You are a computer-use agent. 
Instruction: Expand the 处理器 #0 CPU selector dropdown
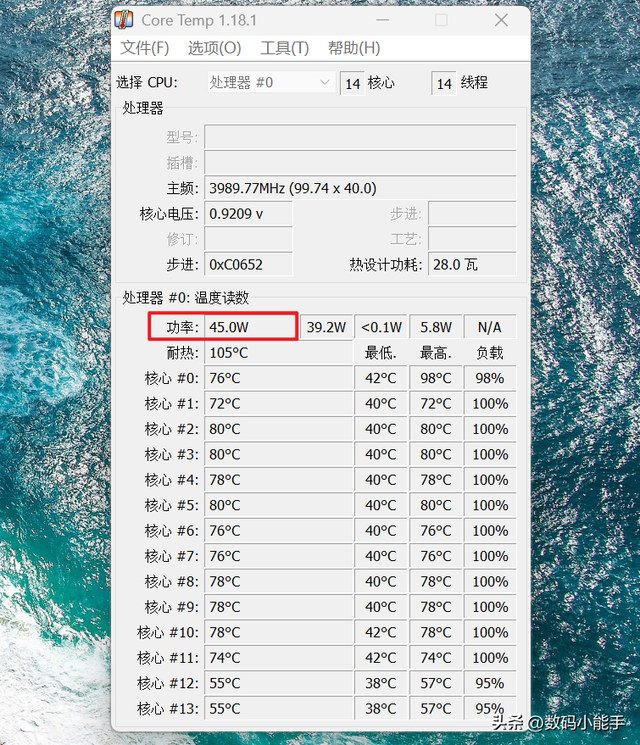(x=271, y=83)
